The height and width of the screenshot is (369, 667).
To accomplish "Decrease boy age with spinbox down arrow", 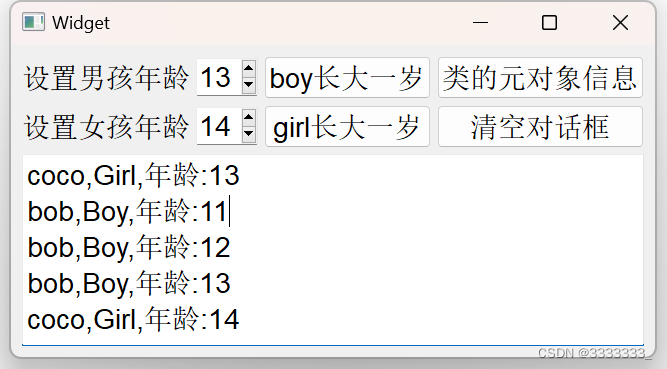I will click(249, 86).
